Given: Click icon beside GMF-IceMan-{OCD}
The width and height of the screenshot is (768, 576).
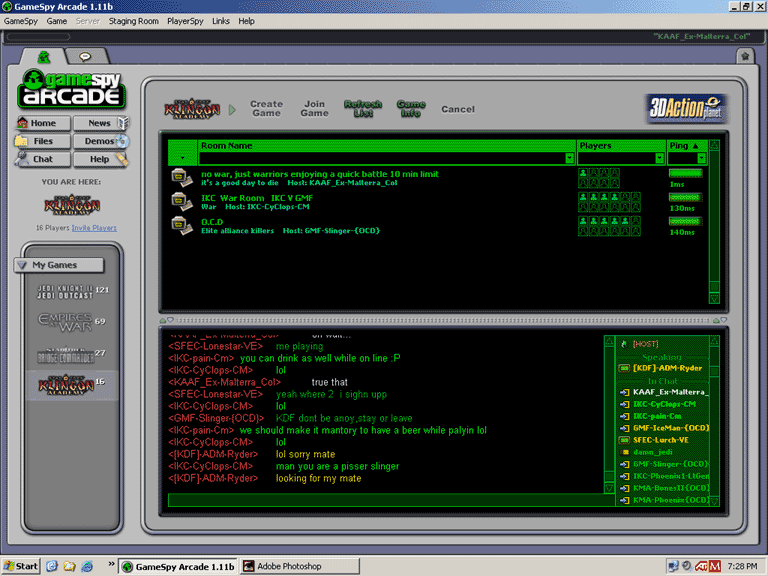Looking at the screenshot, I should 624,428.
